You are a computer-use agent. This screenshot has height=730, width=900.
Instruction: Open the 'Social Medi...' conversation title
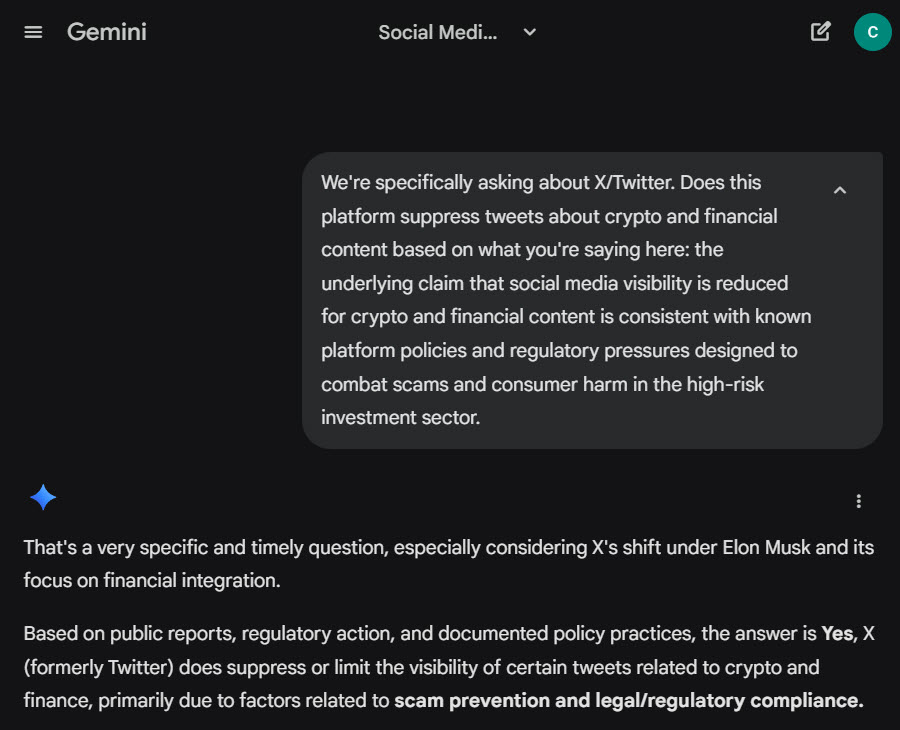point(438,32)
